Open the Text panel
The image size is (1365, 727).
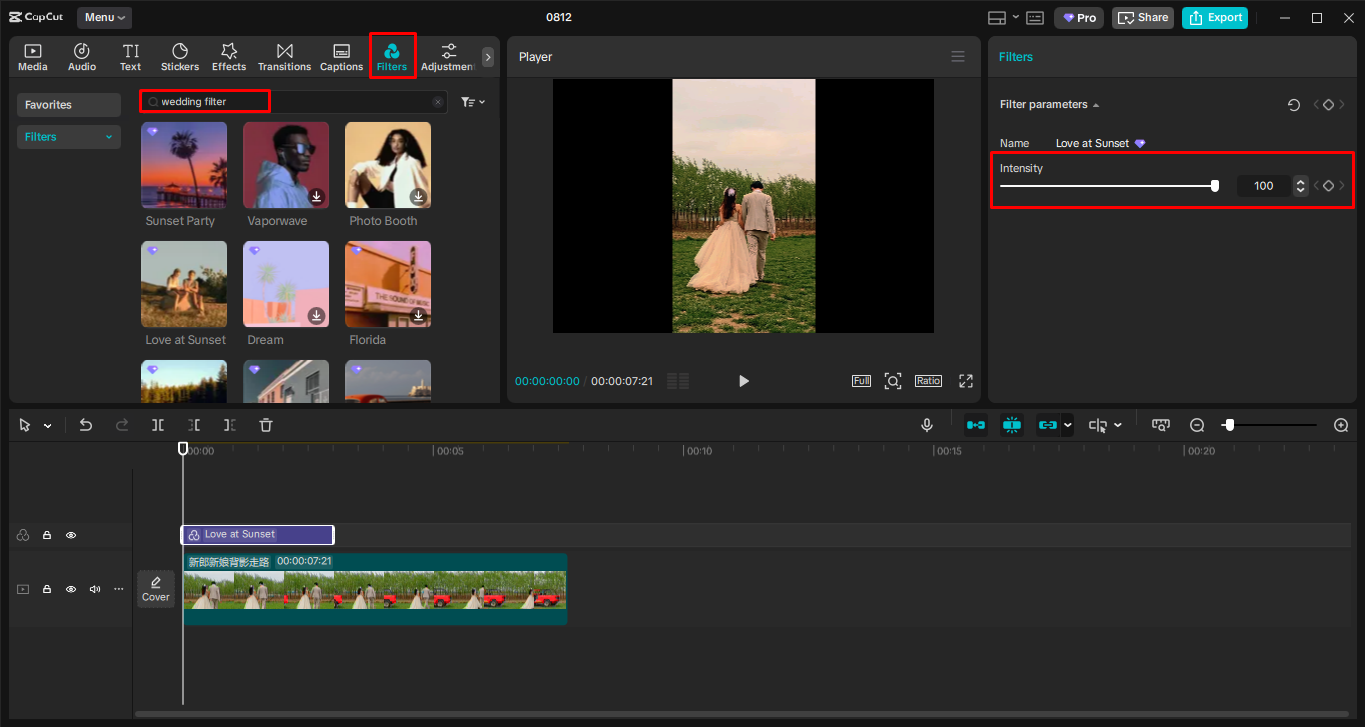(x=130, y=55)
